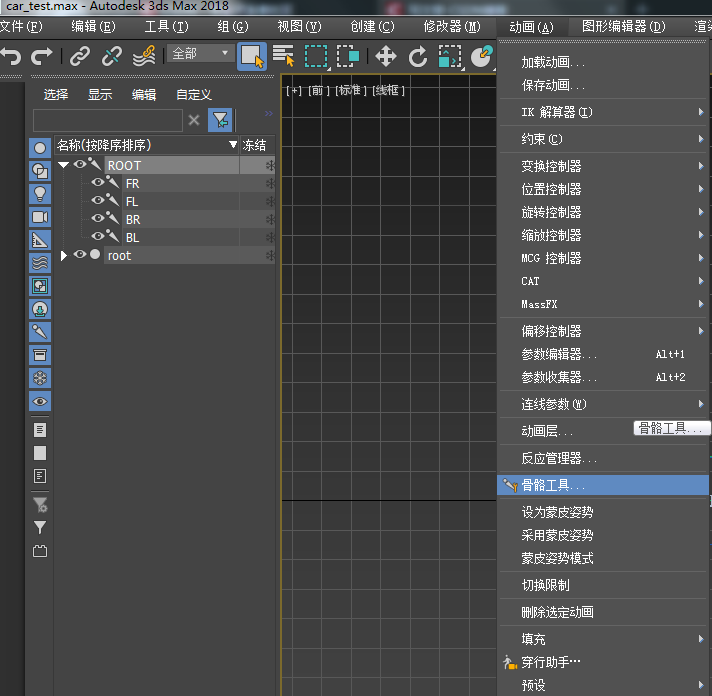The image size is (712, 696).
Task: Hide the BR bone via eye icon
Action: pos(98,218)
